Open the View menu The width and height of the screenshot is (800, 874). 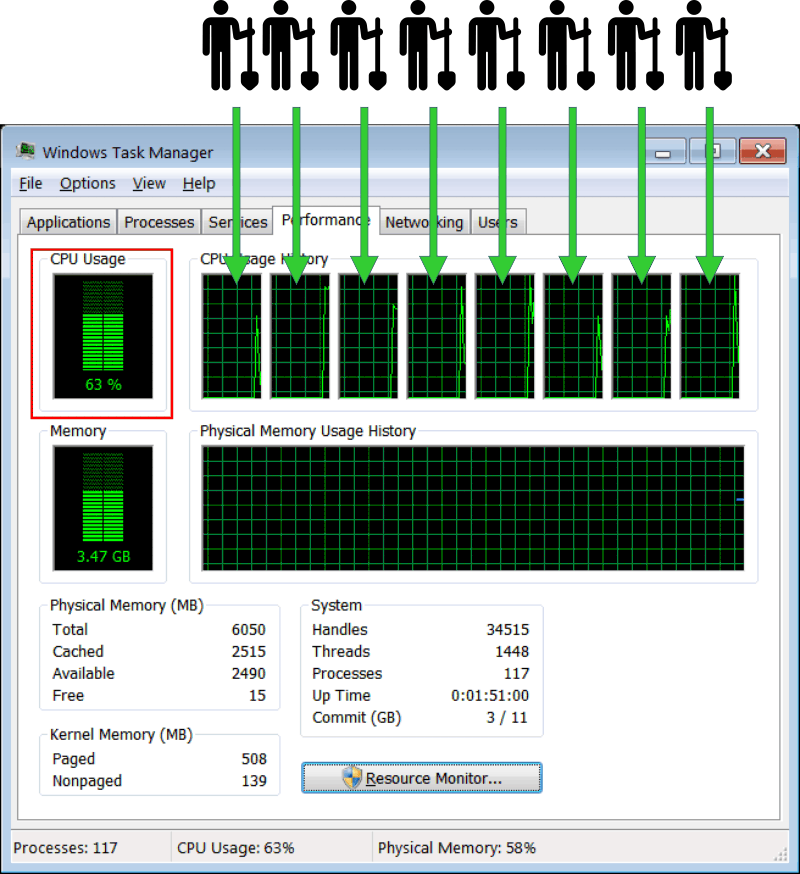point(149,183)
